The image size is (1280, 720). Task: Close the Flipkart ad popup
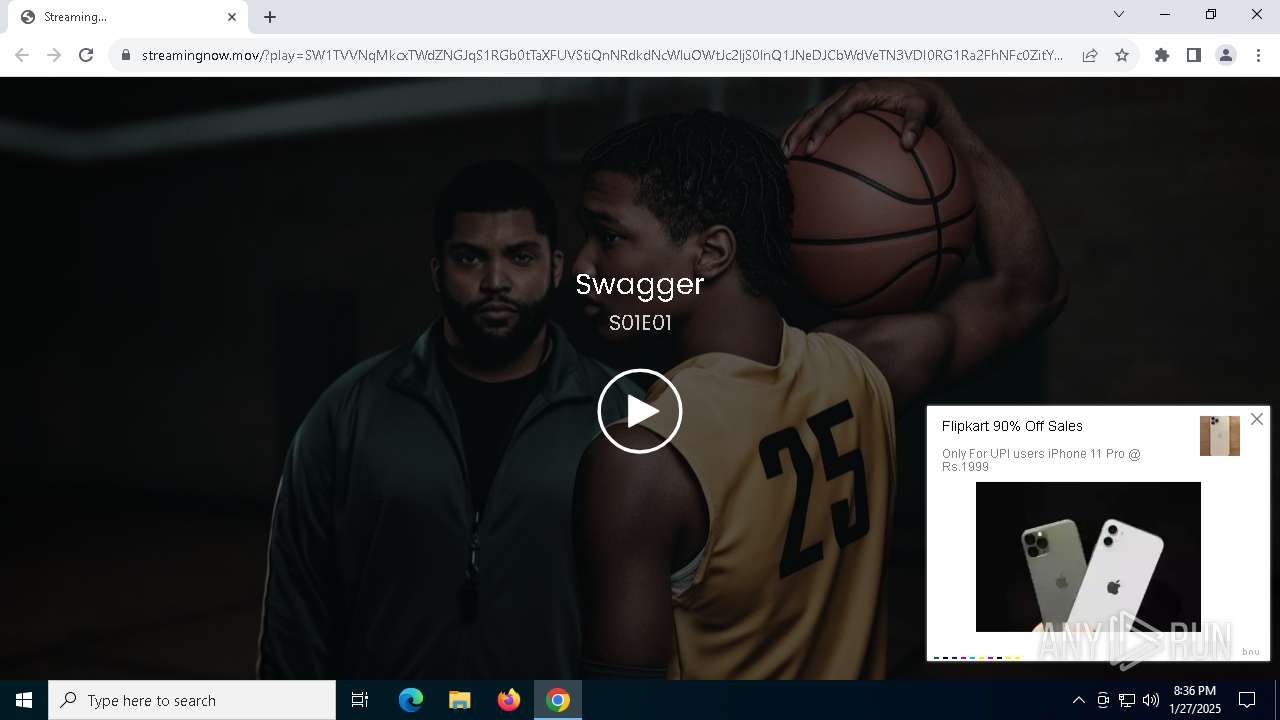[x=1257, y=419]
